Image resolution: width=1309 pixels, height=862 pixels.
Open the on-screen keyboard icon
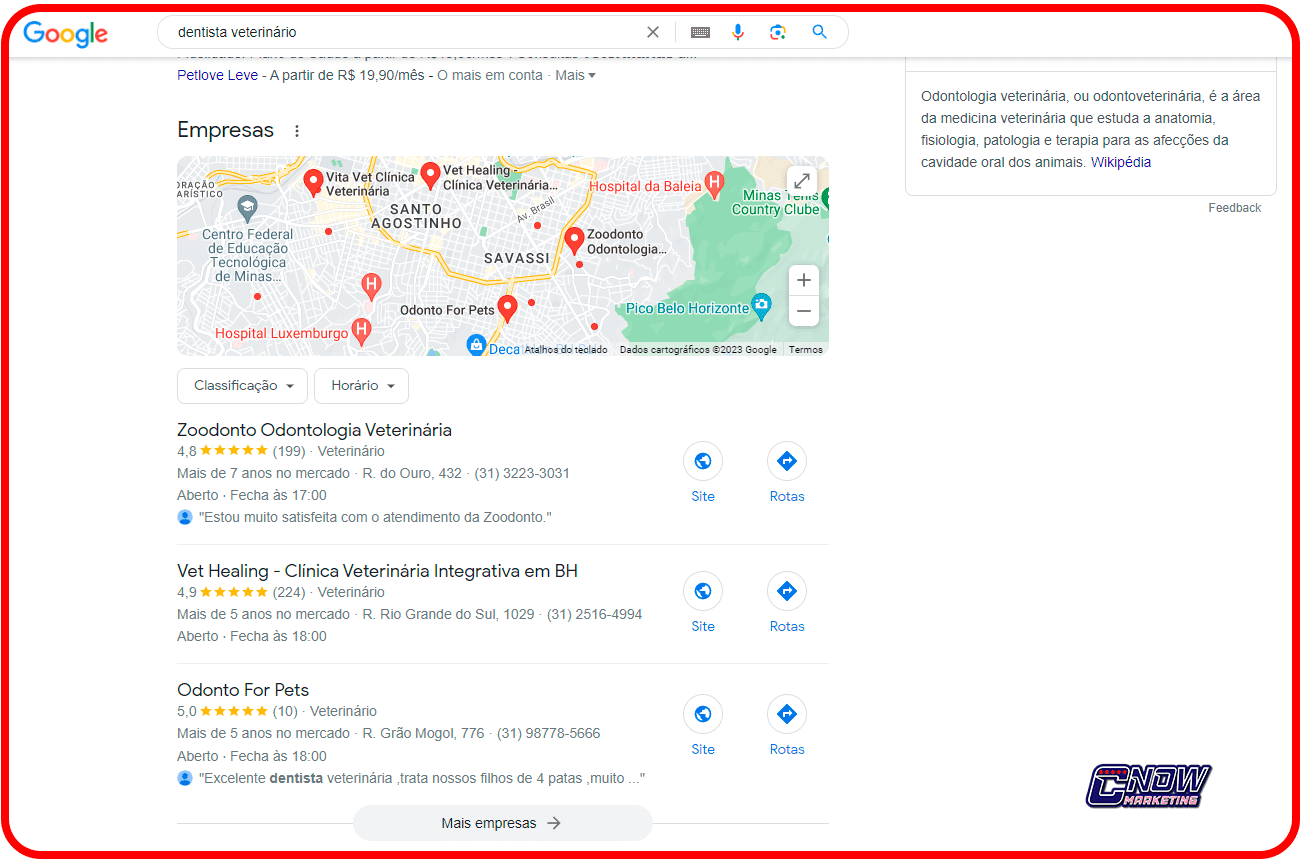pos(700,32)
